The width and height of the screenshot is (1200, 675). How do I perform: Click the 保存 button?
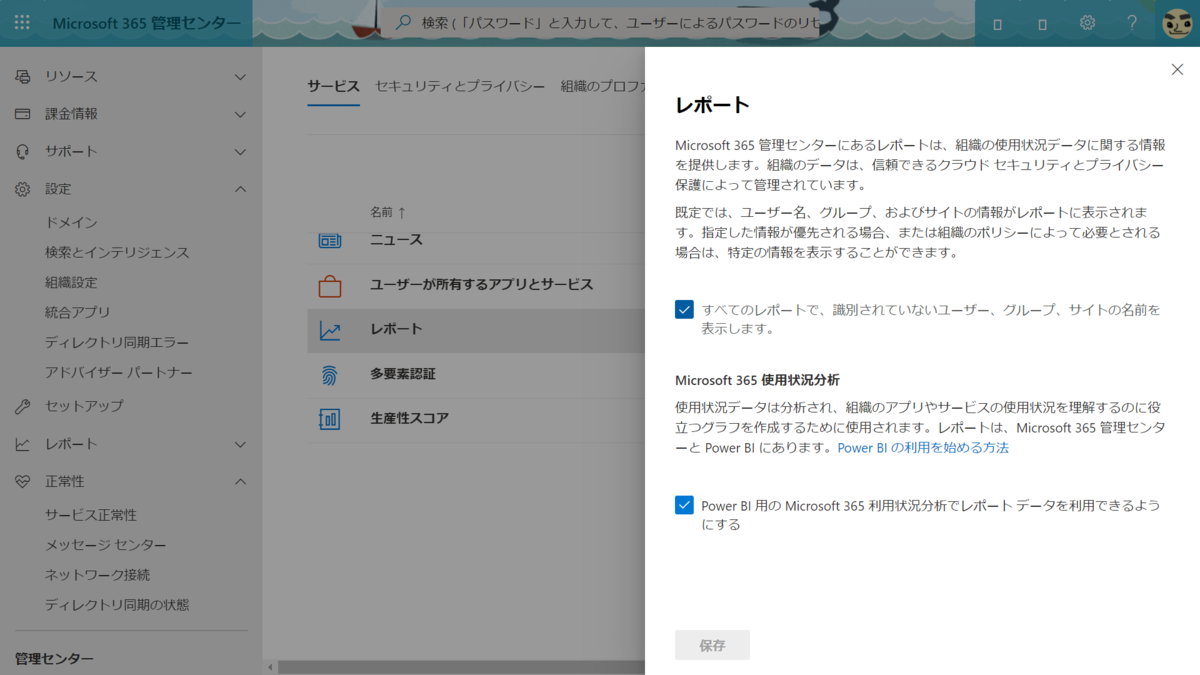coord(712,645)
